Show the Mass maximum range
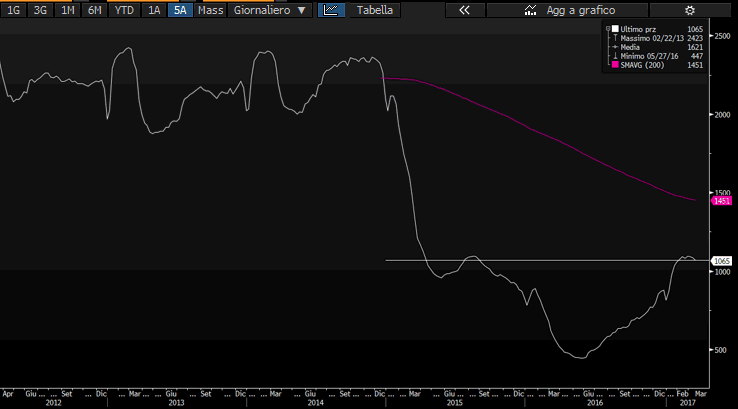 210,10
